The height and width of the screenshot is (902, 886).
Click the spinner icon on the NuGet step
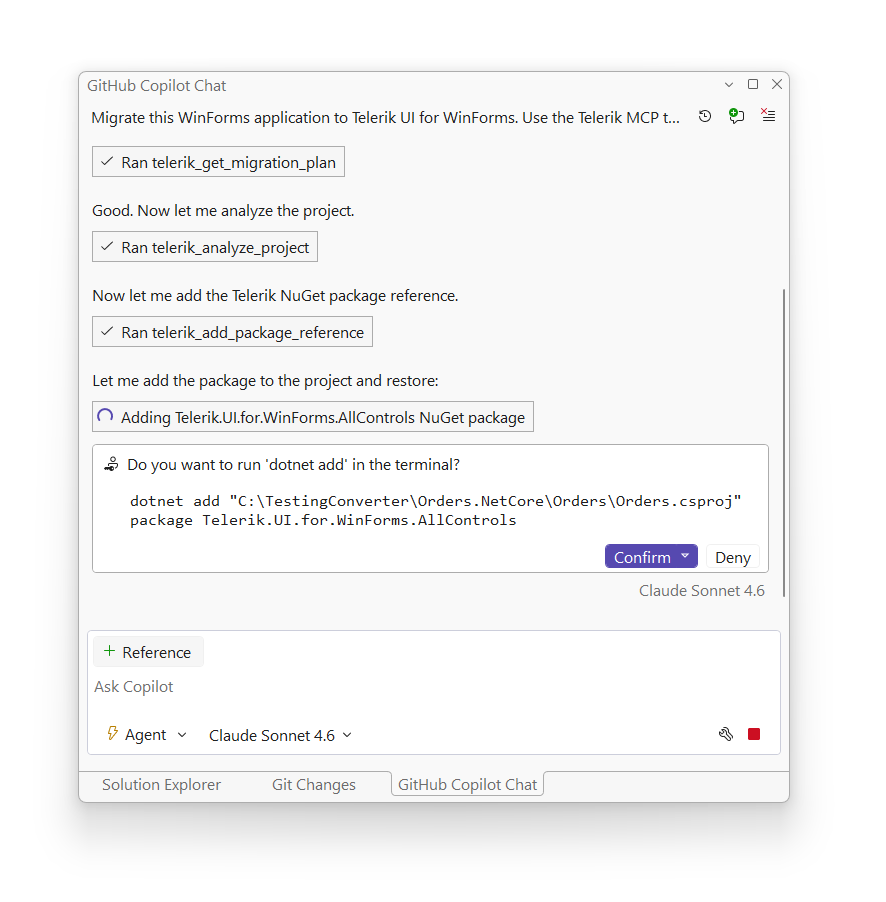coord(105,416)
